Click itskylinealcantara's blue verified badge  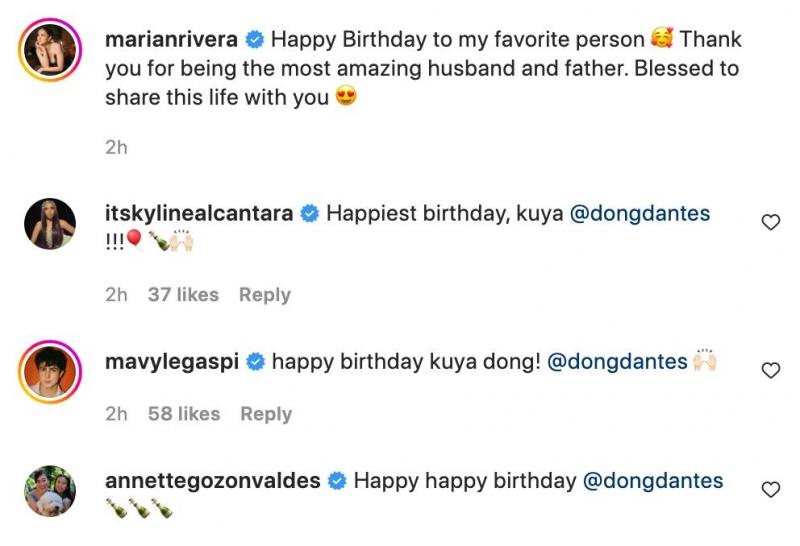[x=310, y=213]
